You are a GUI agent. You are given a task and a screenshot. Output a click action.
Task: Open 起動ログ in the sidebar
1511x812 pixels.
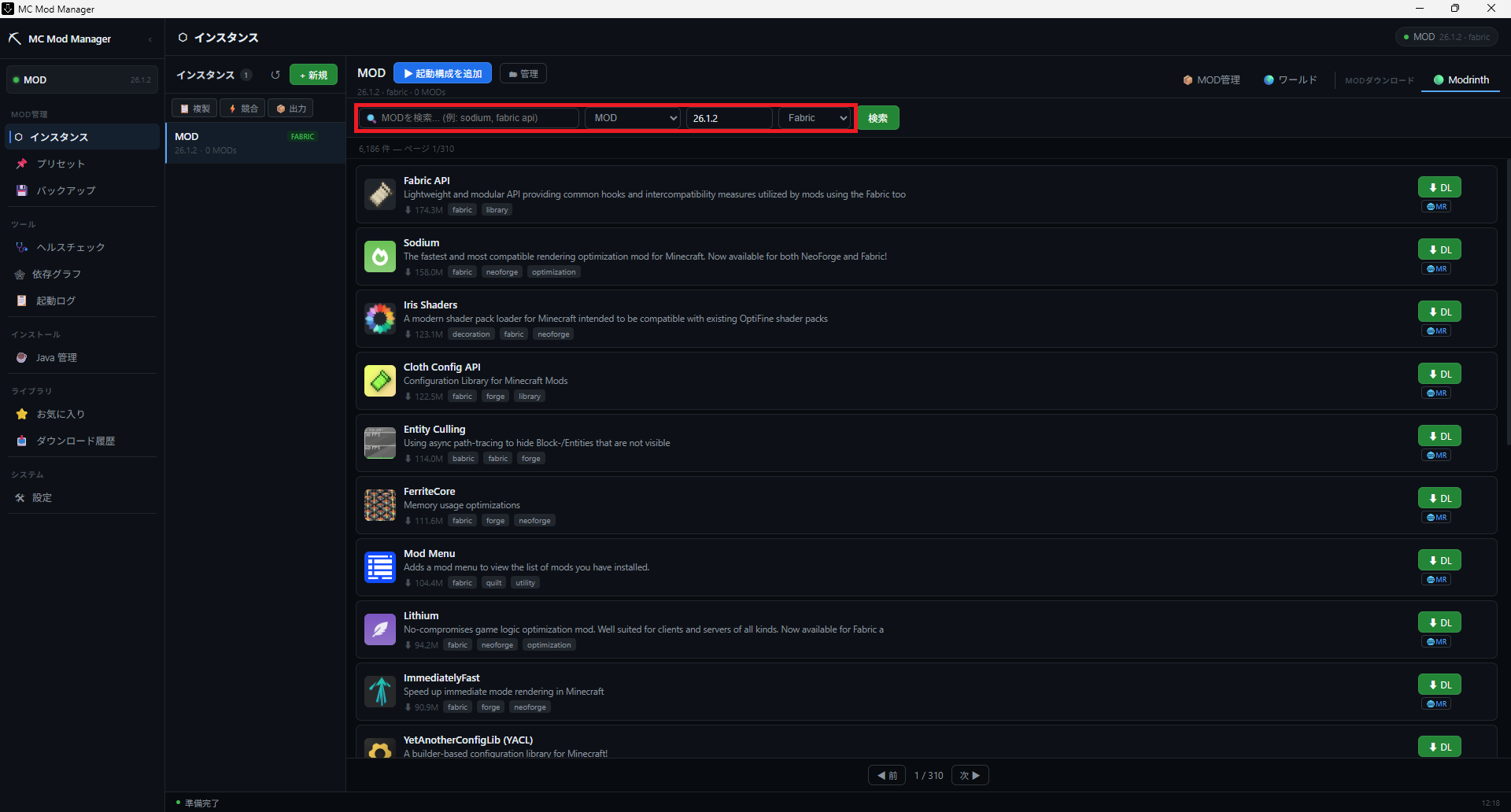pyautogui.click(x=83, y=301)
